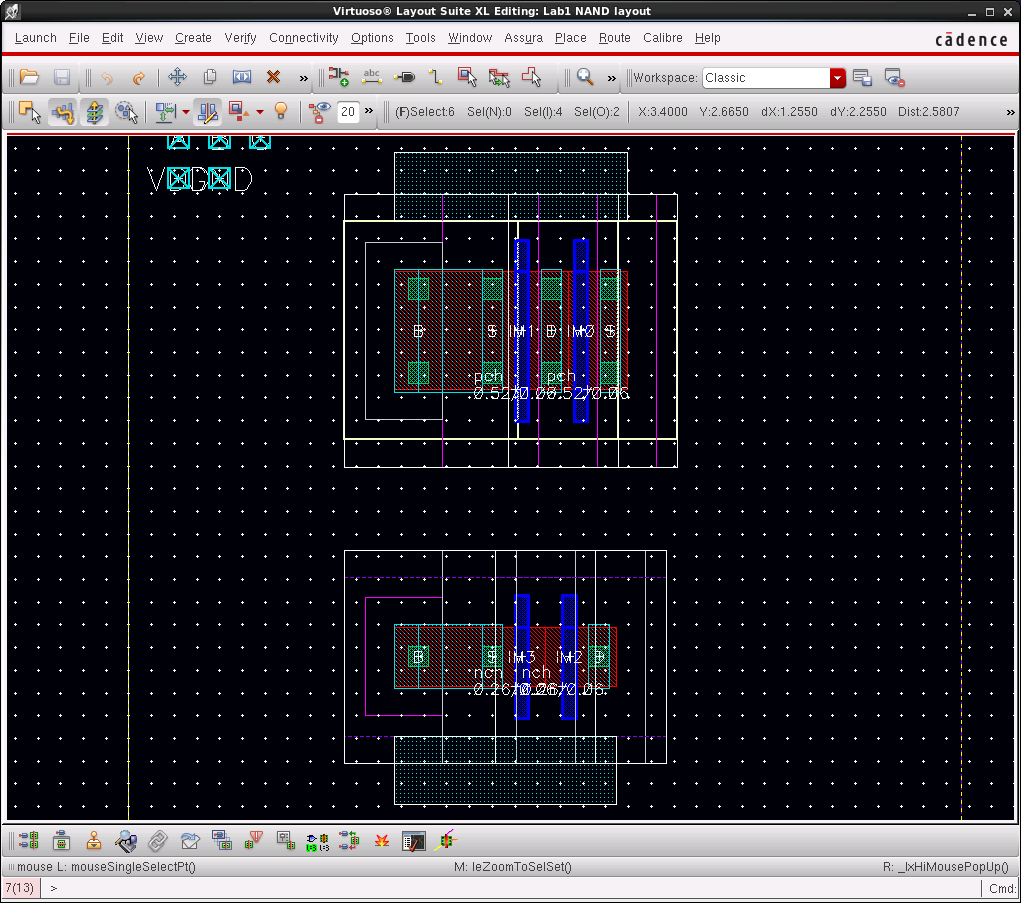This screenshot has width=1021, height=903.
Task: Click the IM1 PMOS blue poly gate
Action: 522,331
